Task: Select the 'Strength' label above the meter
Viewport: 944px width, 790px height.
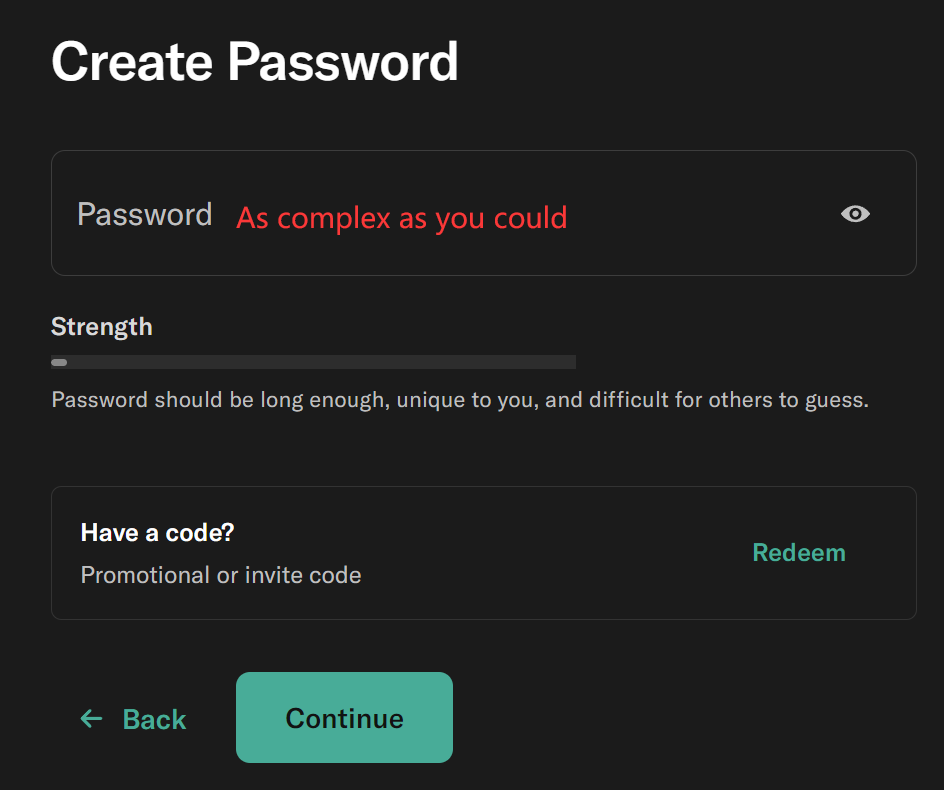Action: [x=102, y=327]
